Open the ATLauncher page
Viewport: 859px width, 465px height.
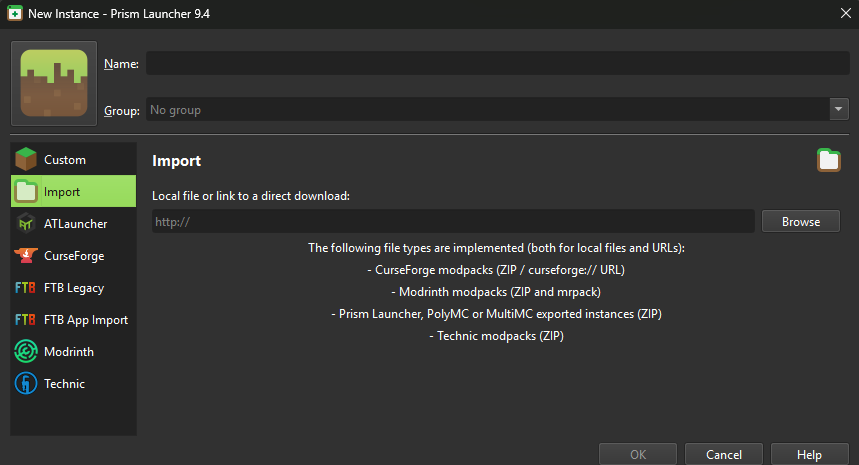pyautogui.click(x=73, y=223)
